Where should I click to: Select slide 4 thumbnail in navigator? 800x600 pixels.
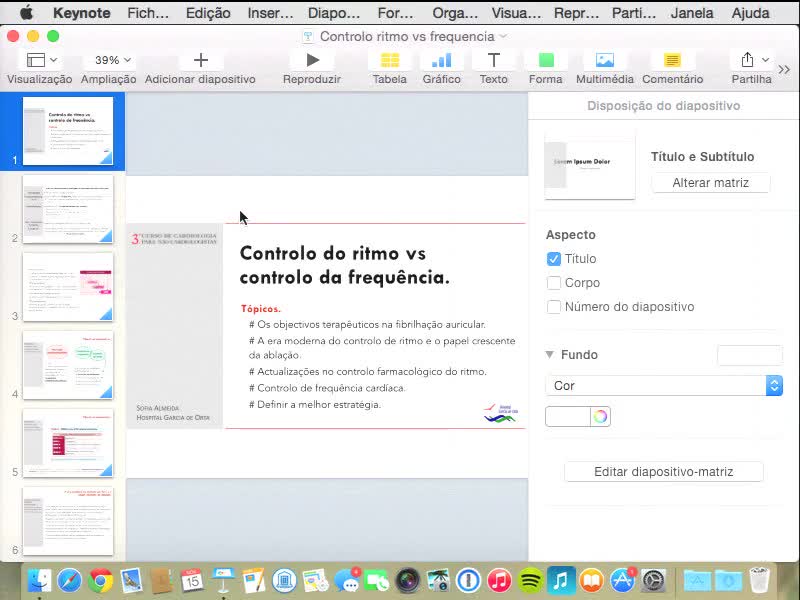(68, 365)
